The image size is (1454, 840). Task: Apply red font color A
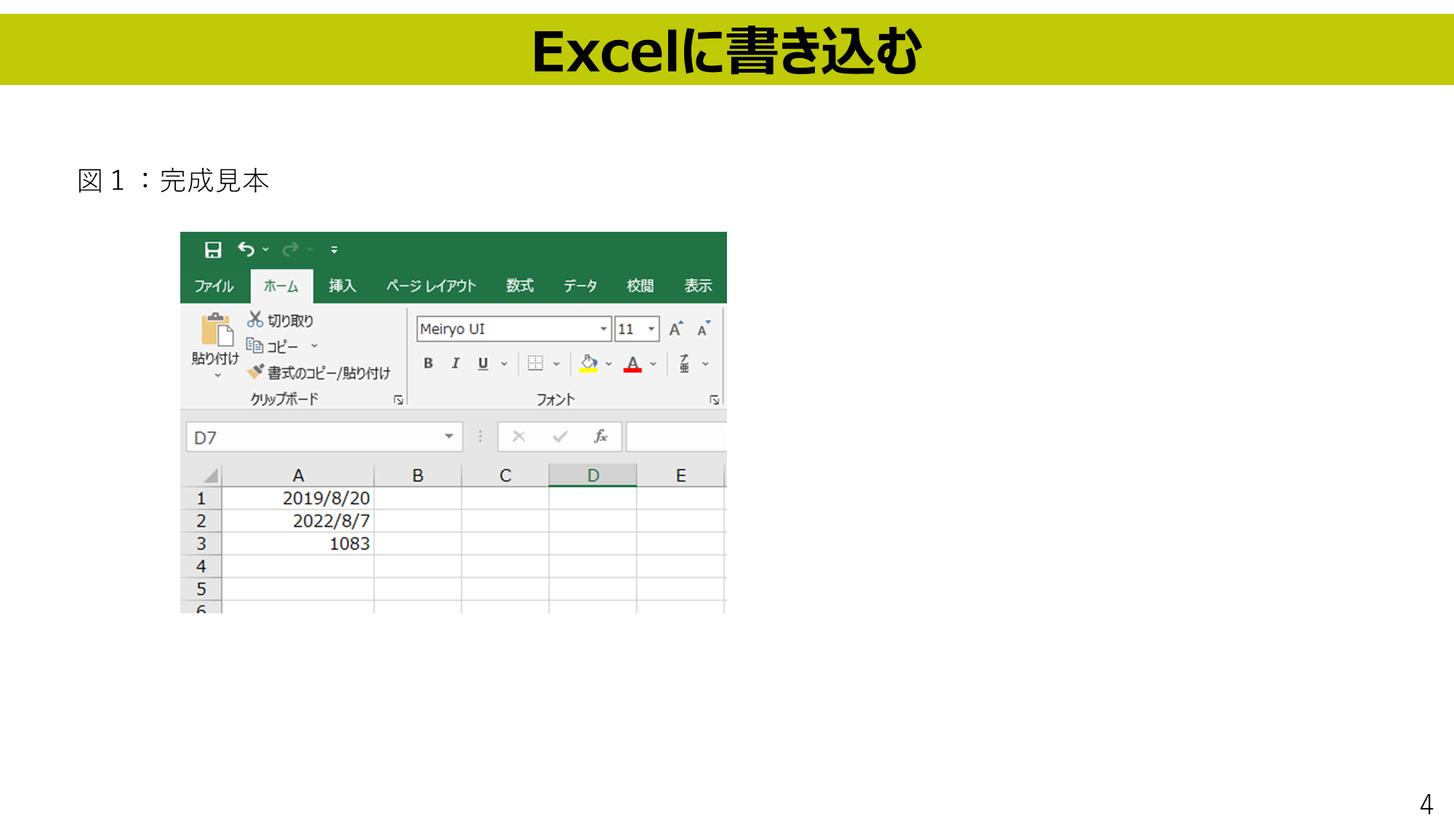pos(632,363)
